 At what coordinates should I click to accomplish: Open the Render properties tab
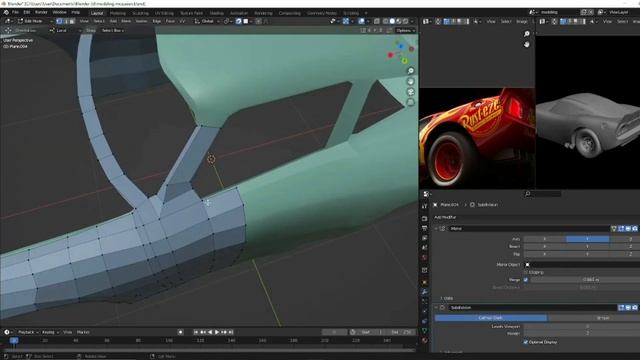(x=424, y=218)
